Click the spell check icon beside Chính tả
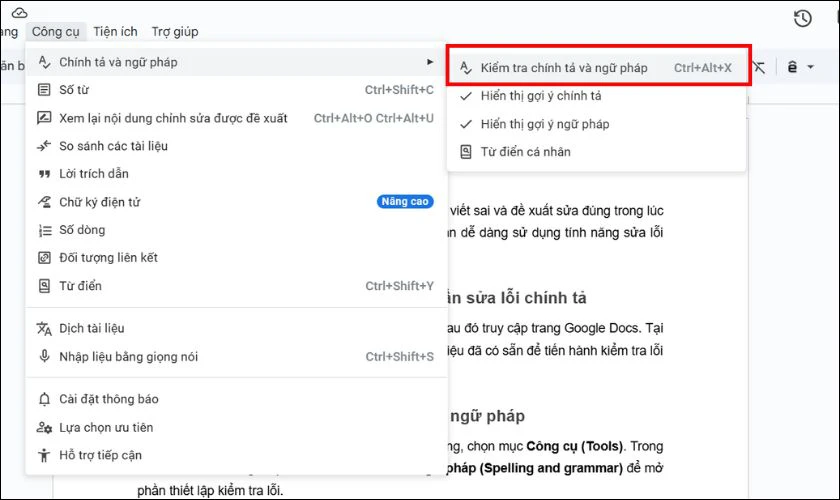This screenshot has height=500, width=840. [x=44, y=62]
